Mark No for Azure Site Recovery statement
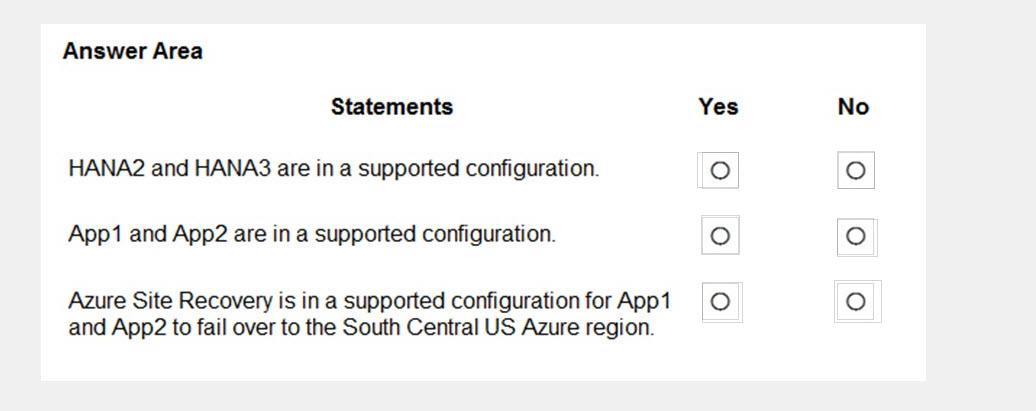This screenshot has width=1036, height=411. tap(856, 301)
